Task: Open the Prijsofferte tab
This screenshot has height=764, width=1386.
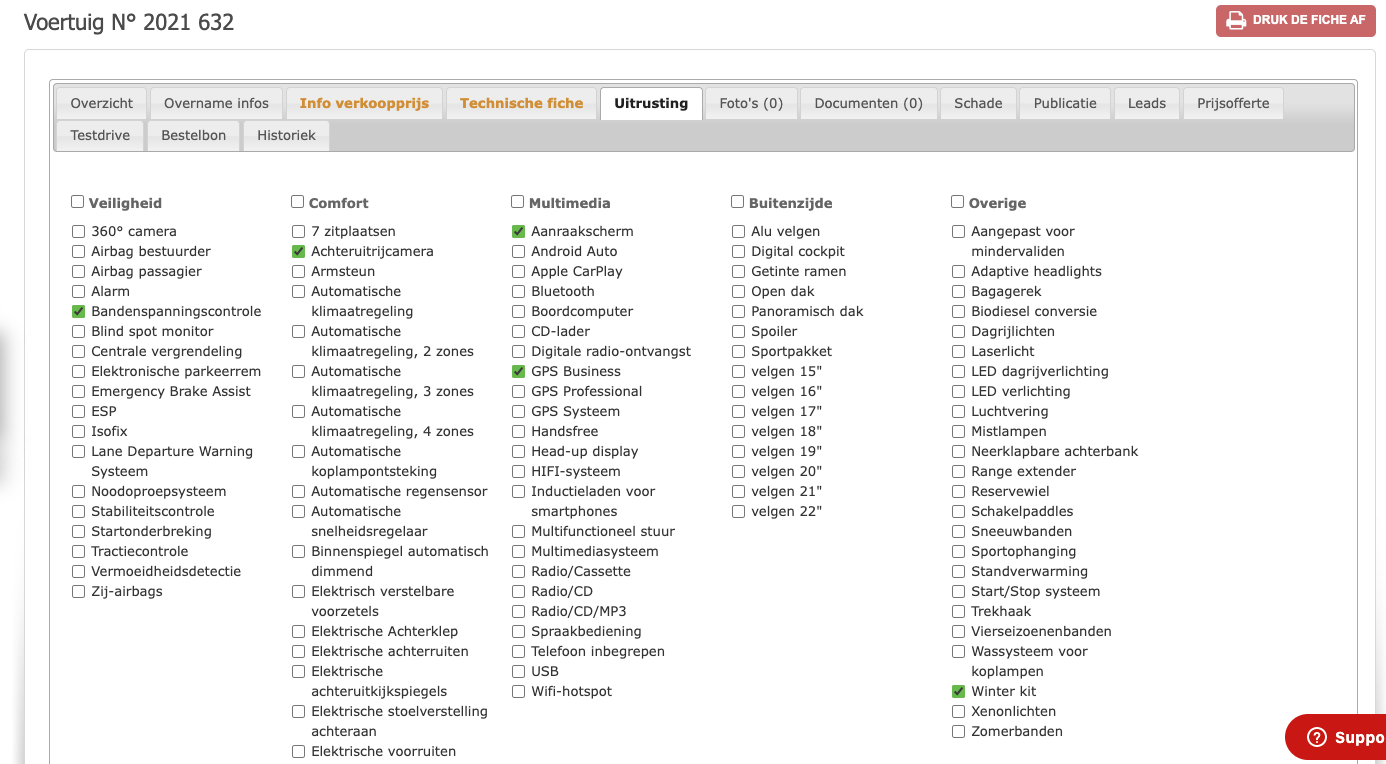Action: (x=1233, y=103)
